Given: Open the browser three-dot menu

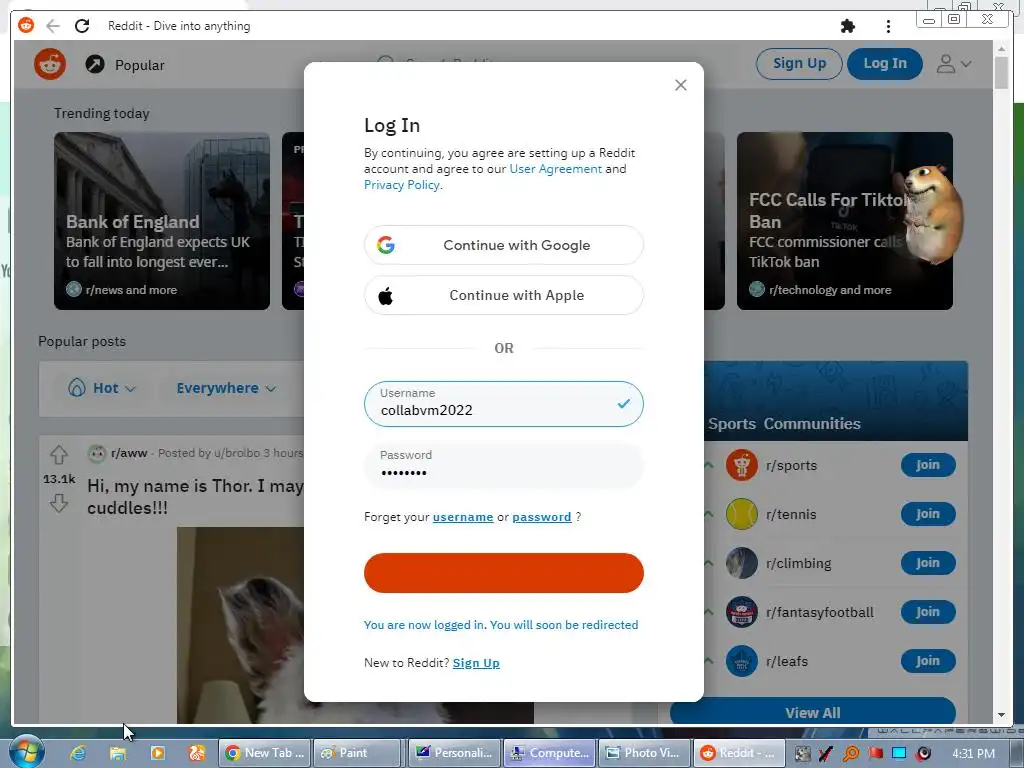Looking at the screenshot, I should tap(888, 26).
